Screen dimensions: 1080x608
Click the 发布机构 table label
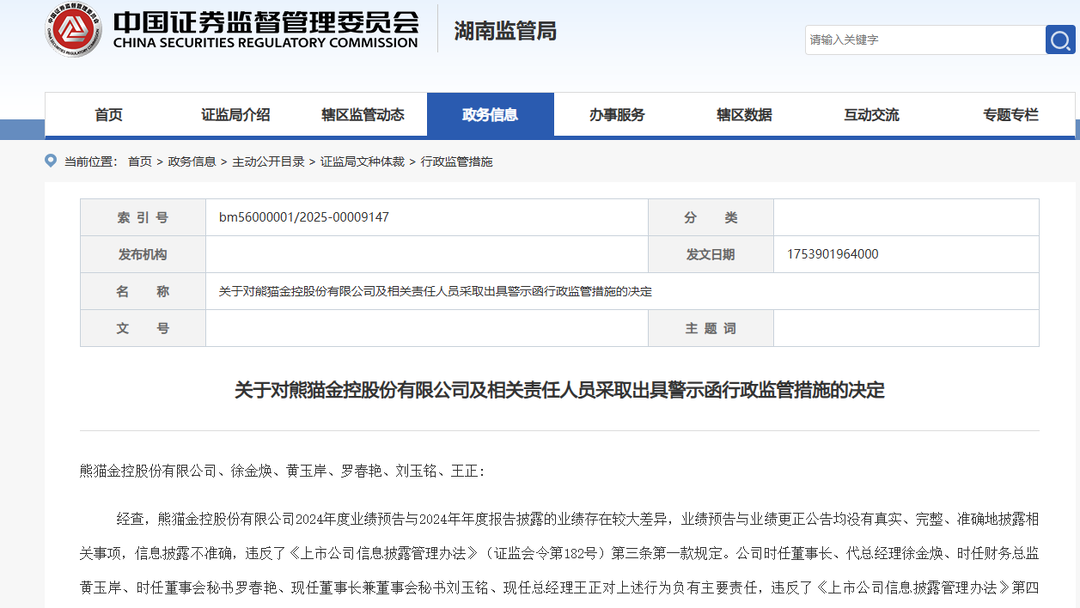(143, 255)
